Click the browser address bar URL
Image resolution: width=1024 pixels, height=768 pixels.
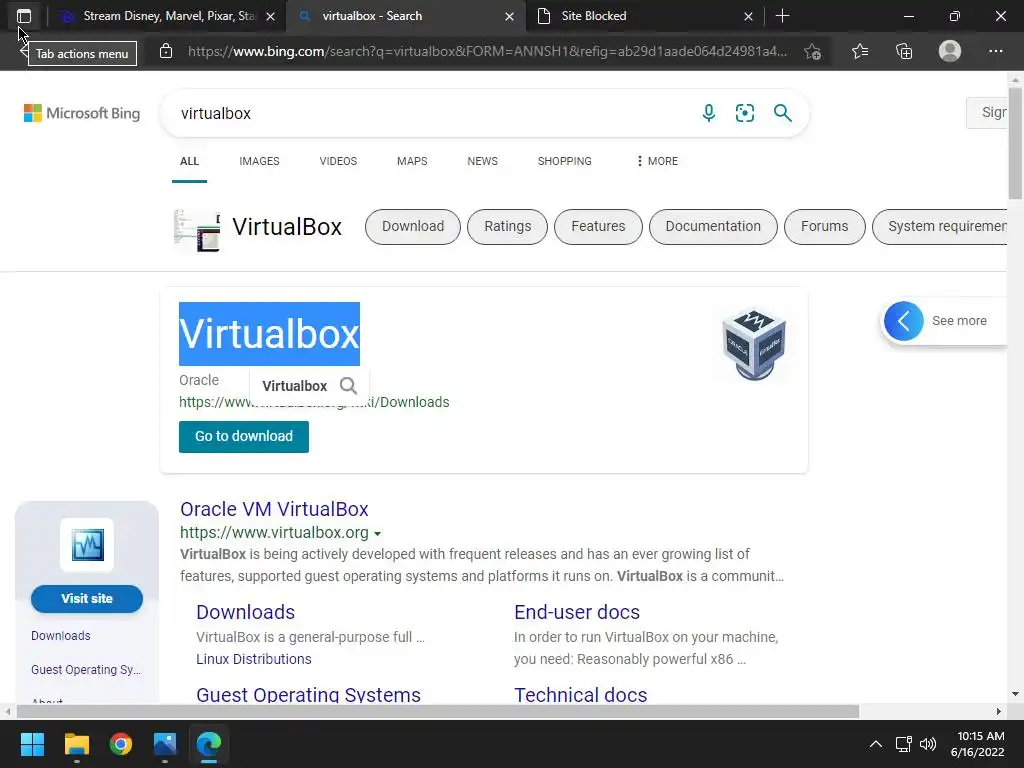click(x=487, y=51)
